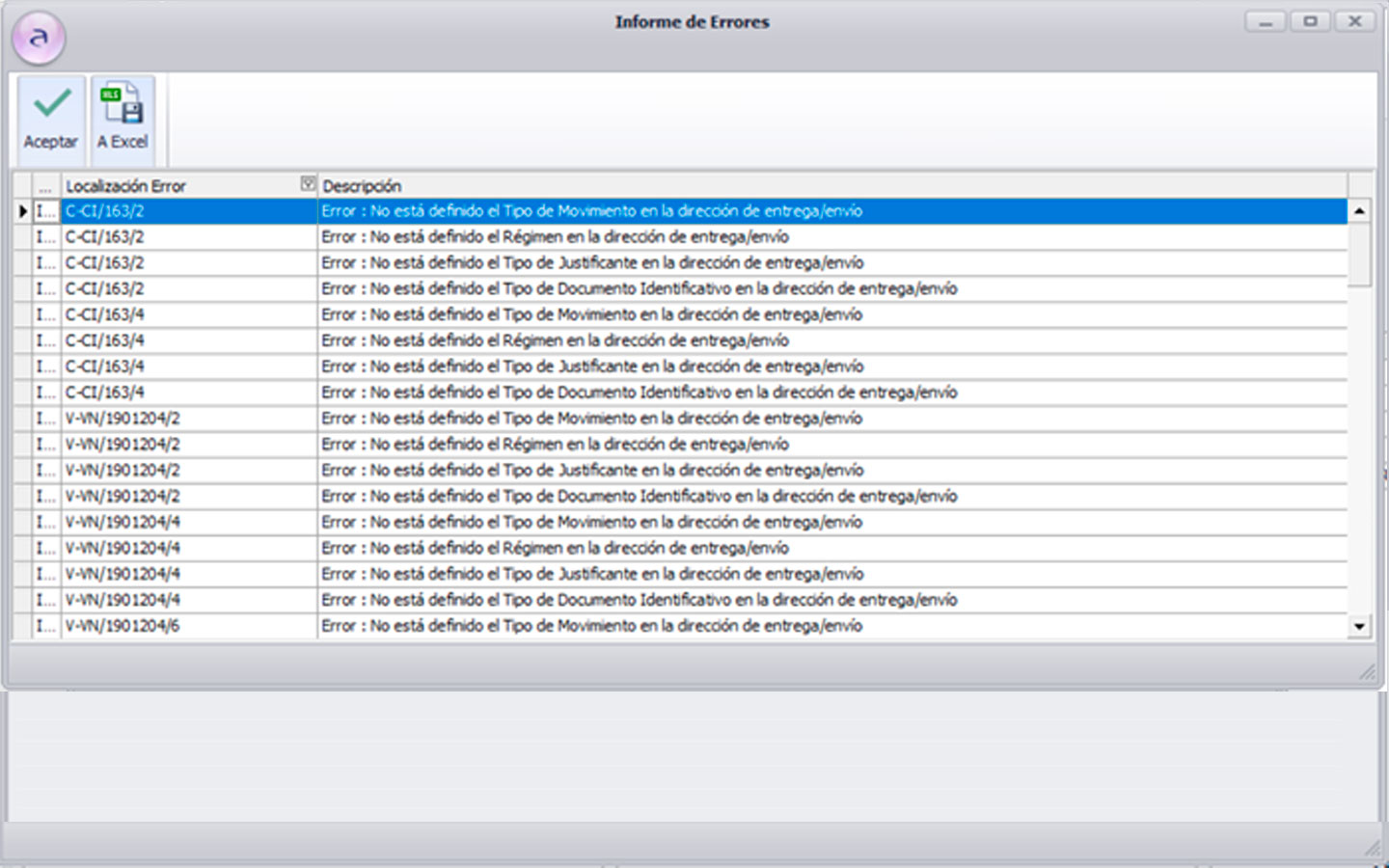Select the V-VN/1901204/6 Tipo de Movimiento row
Image resolution: width=1389 pixels, height=868 pixels.
591,626
